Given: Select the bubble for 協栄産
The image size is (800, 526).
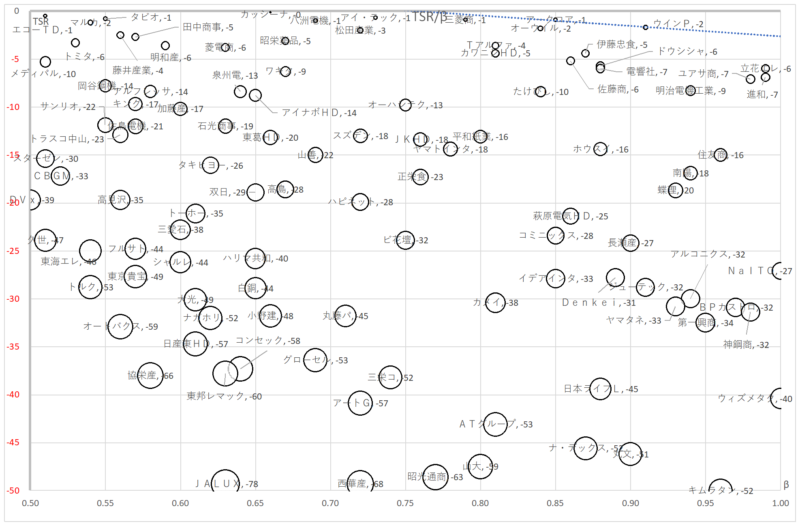Looking at the screenshot, I should point(150,376).
